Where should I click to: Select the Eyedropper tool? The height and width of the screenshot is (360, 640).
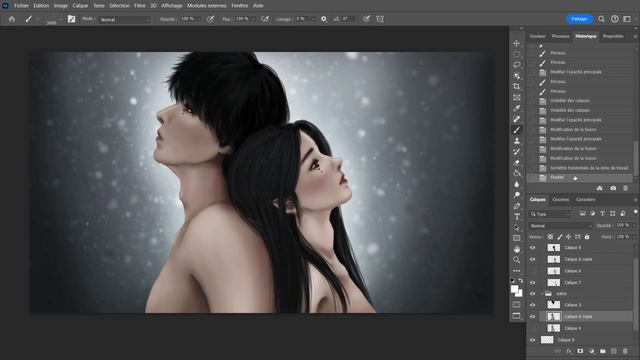point(517,108)
